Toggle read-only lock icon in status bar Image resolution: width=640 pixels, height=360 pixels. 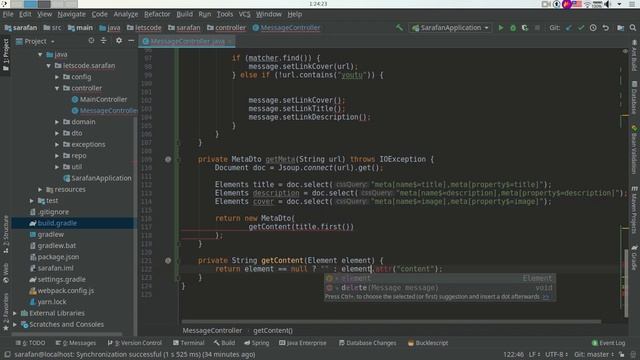pyautogui.click(x=622, y=355)
